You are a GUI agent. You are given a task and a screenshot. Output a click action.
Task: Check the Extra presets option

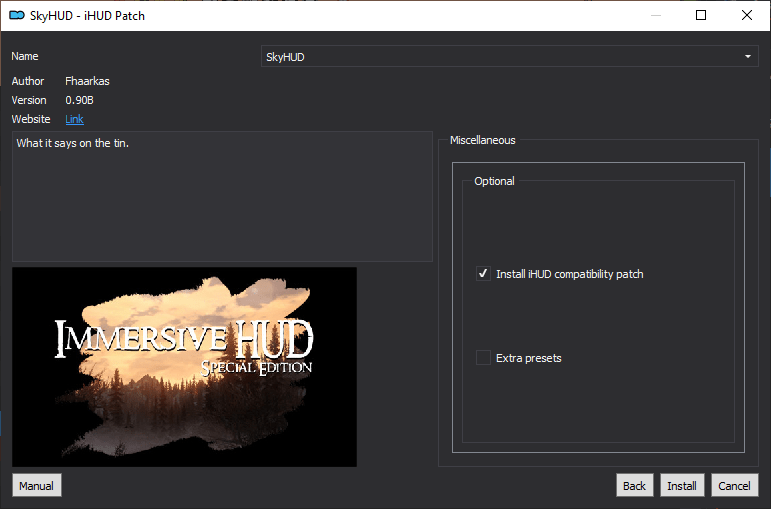(x=483, y=358)
